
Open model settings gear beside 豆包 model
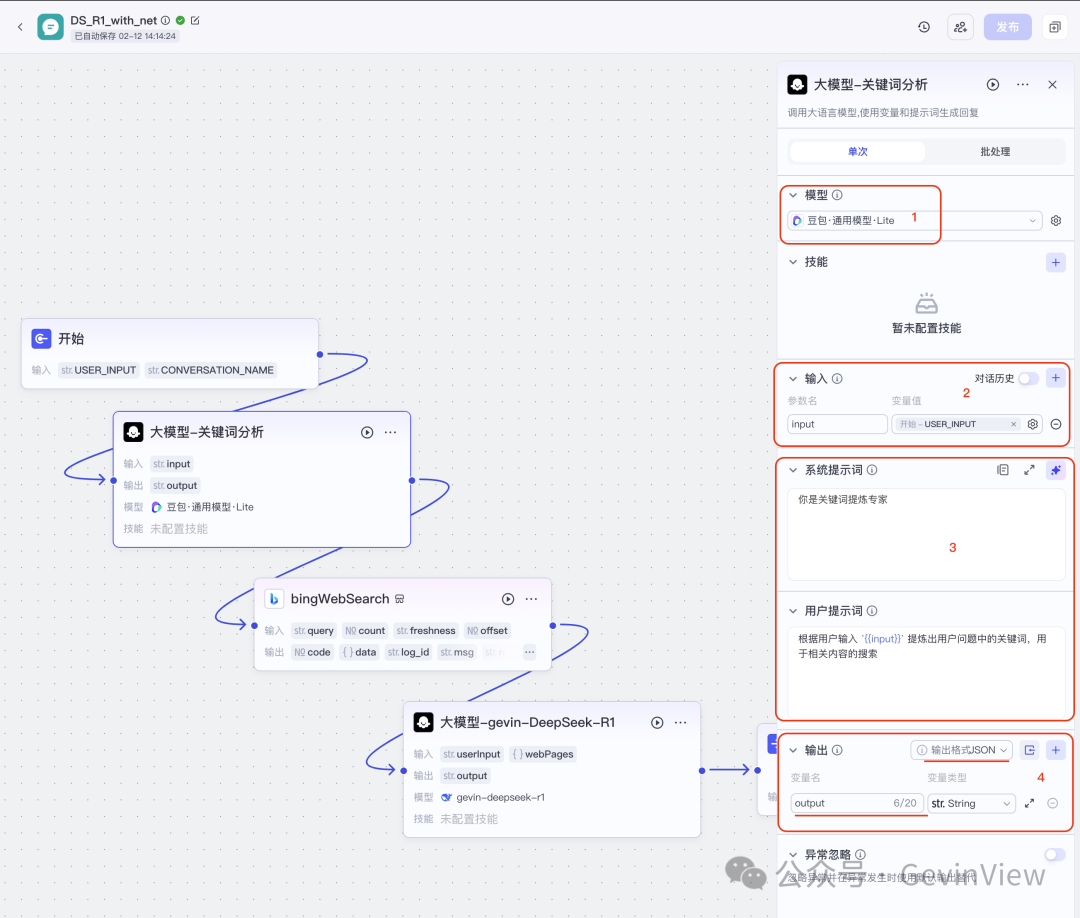pos(1056,221)
